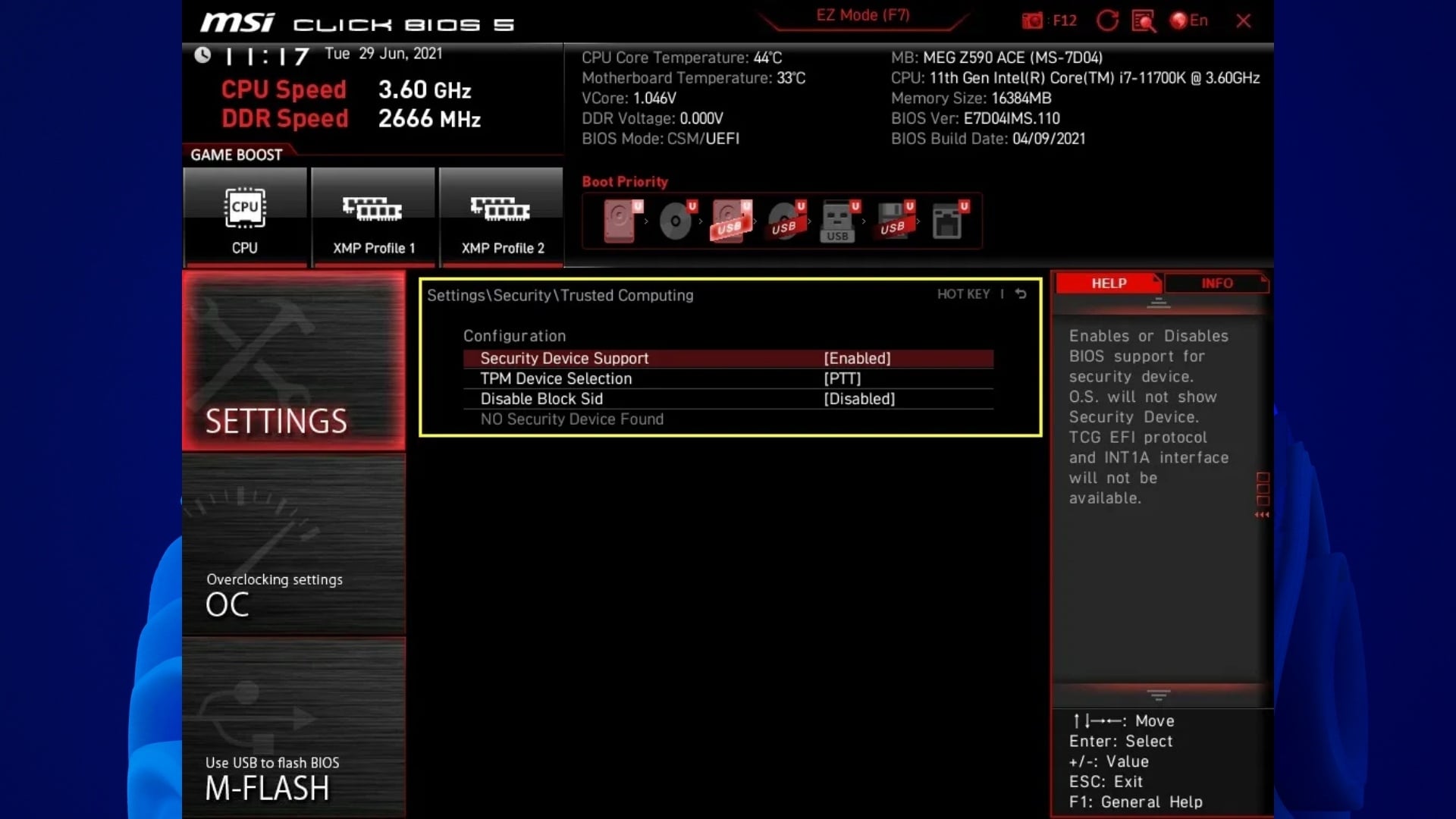This screenshot has width=1456, height=819.
Task: Switch to EZ Mode (F7)
Action: tap(864, 14)
